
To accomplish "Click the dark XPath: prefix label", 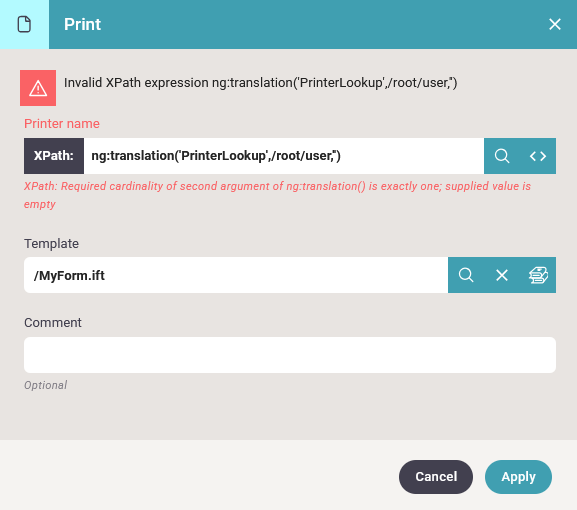I will tap(54, 156).
